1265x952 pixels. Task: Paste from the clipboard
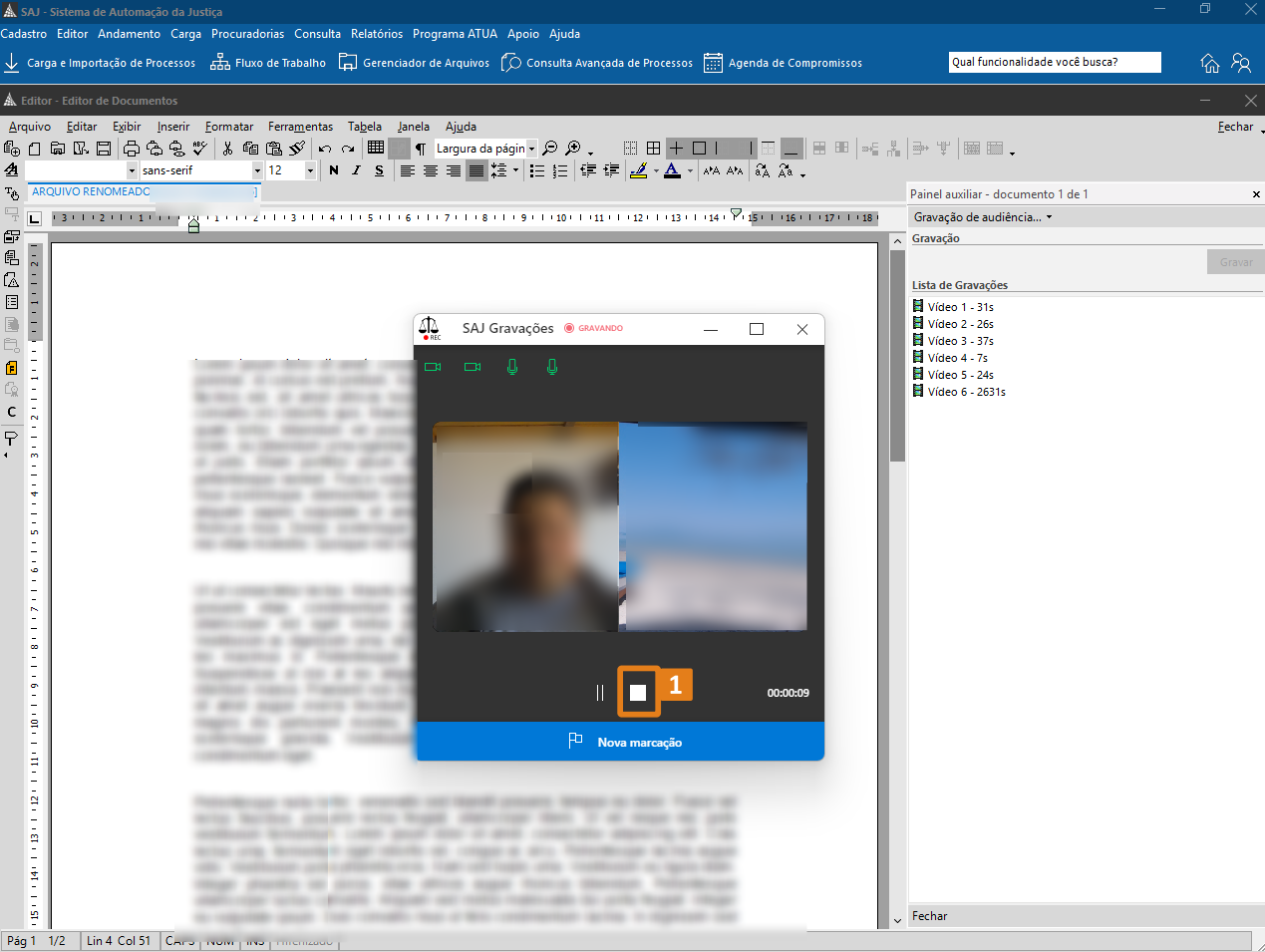(x=274, y=149)
